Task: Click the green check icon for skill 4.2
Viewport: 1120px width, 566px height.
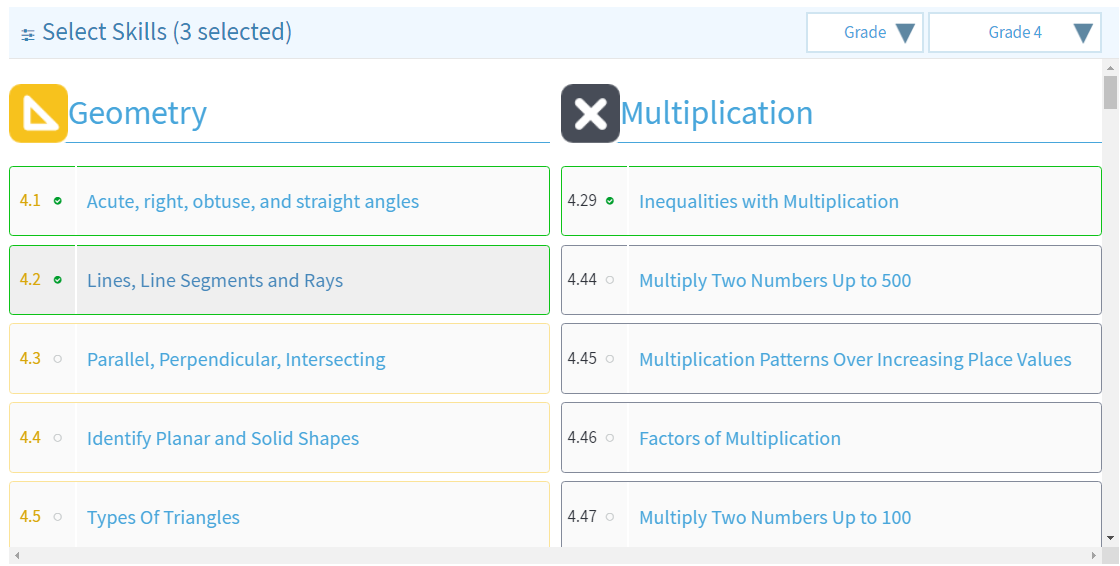Action: pos(58,280)
